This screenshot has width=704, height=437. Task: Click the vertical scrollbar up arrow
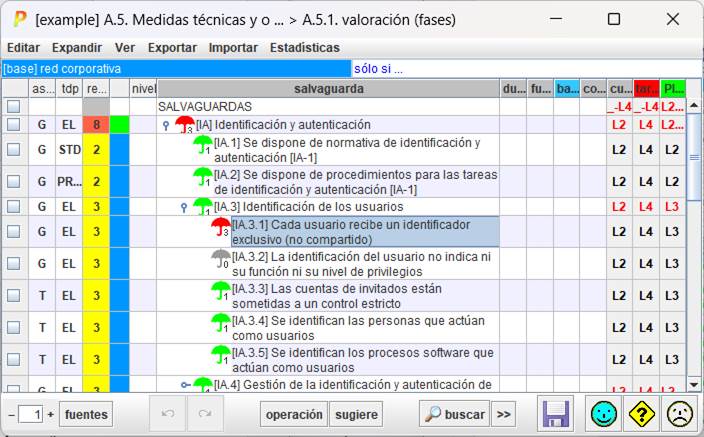tap(694, 106)
